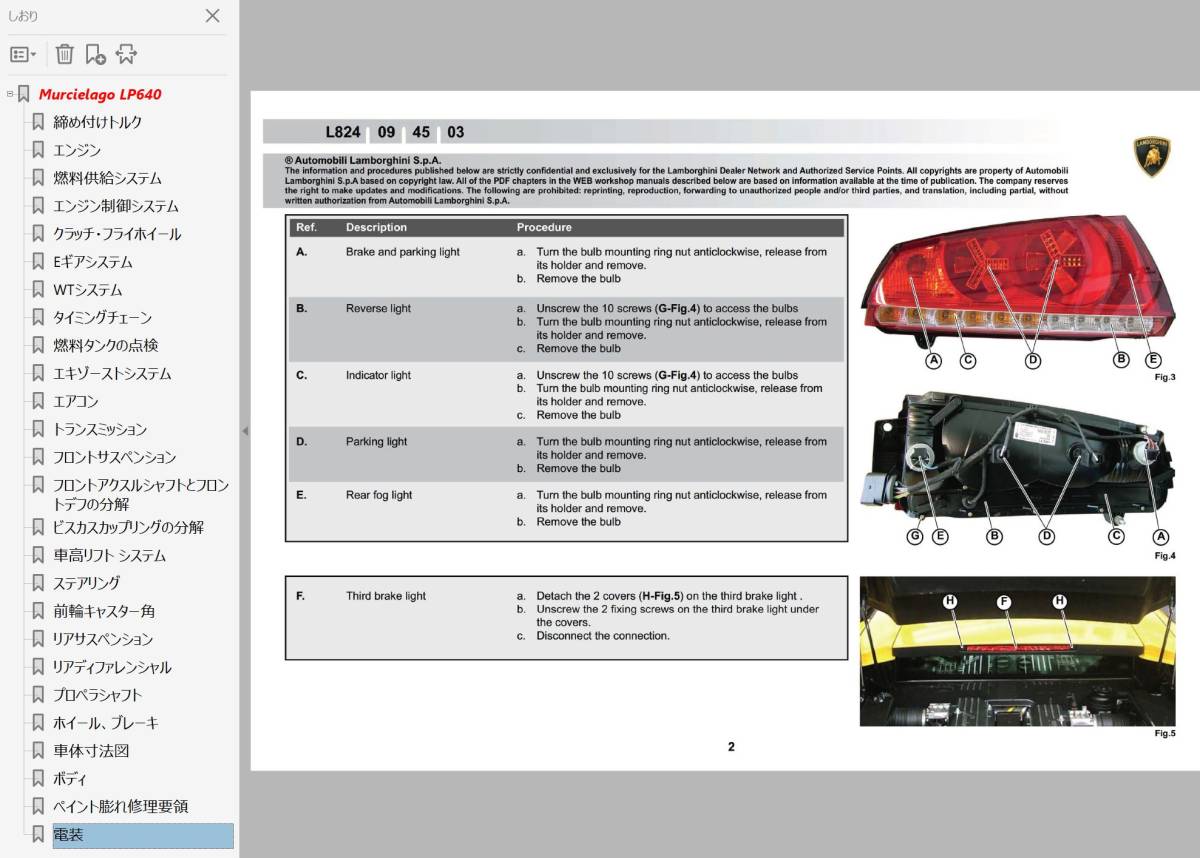Click the 'L824' code in page header
Image resolution: width=1200 pixels, height=858 pixels.
click(343, 132)
